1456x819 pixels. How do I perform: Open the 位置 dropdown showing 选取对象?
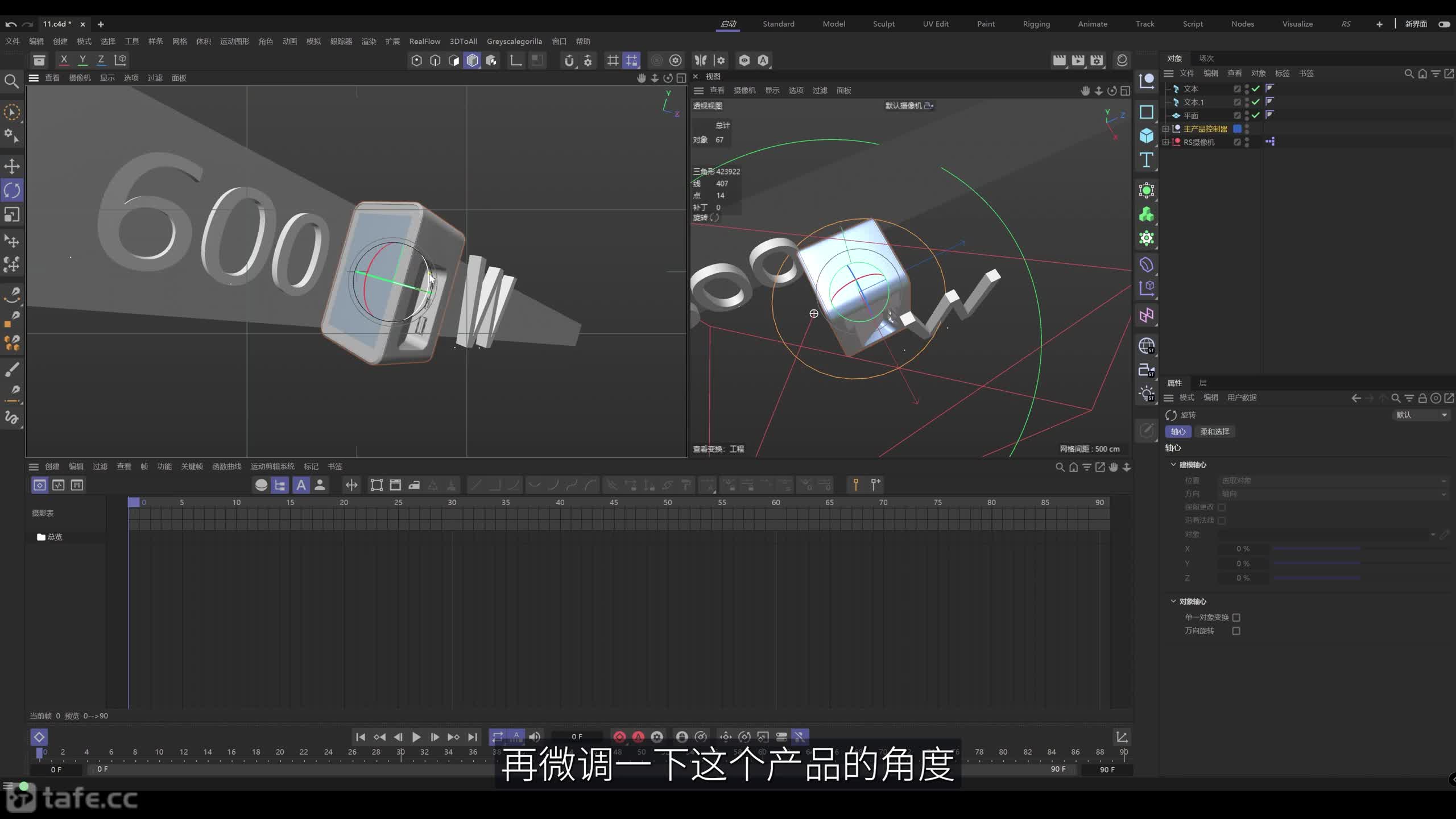[x=1333, y=481]
